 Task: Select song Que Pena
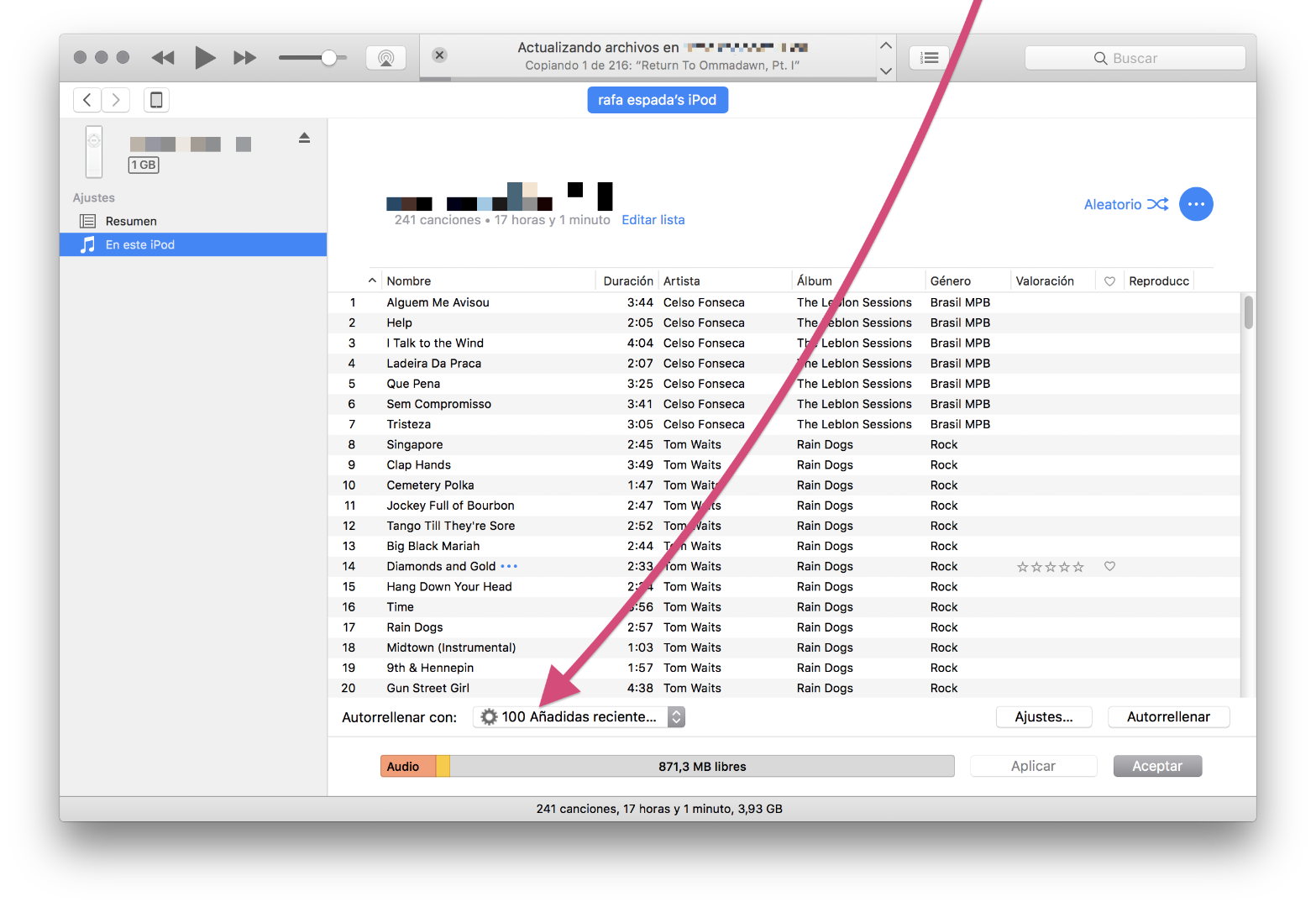(784, 384)
